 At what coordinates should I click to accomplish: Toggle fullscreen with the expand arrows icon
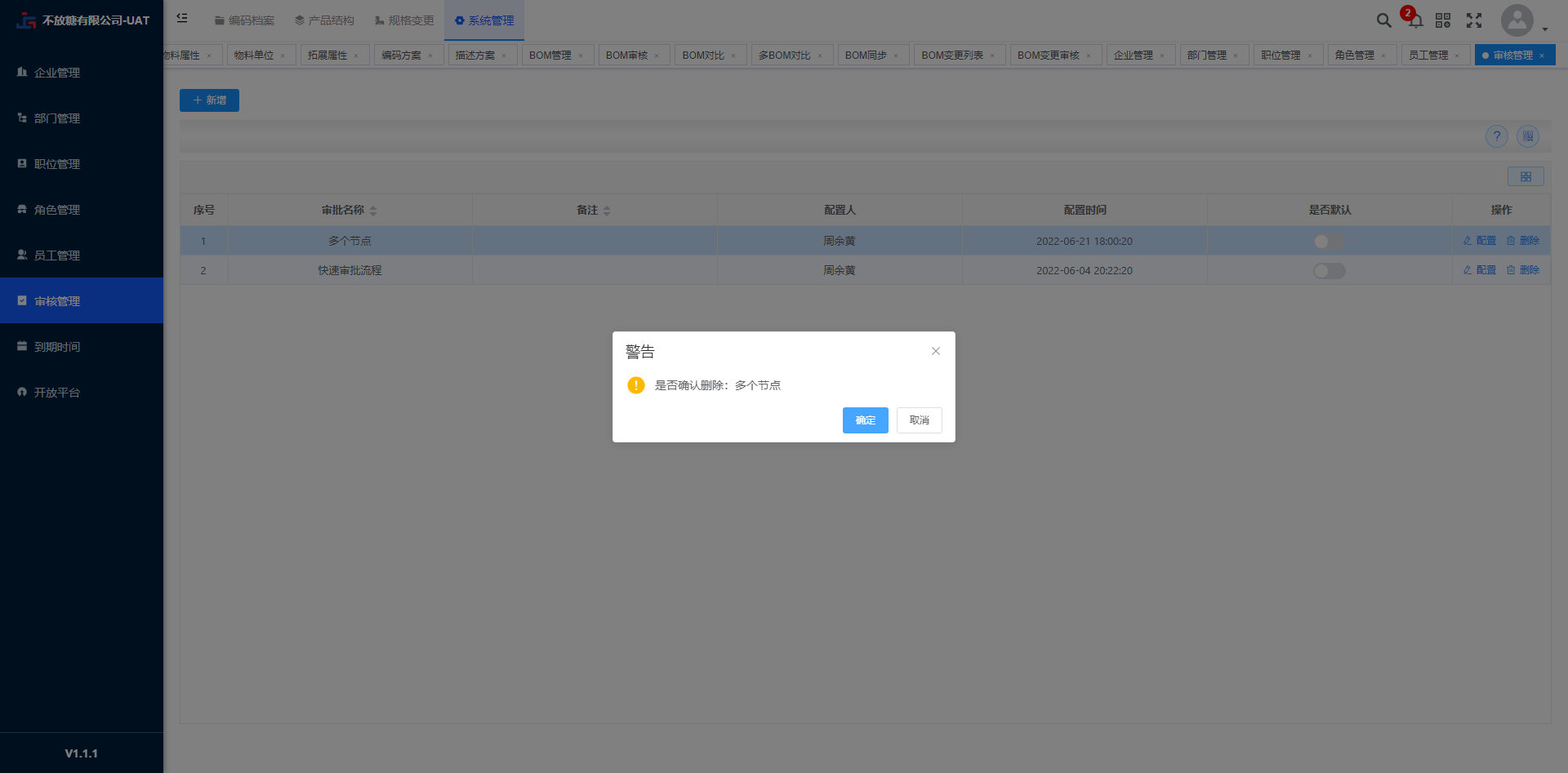pos(1474,20)
